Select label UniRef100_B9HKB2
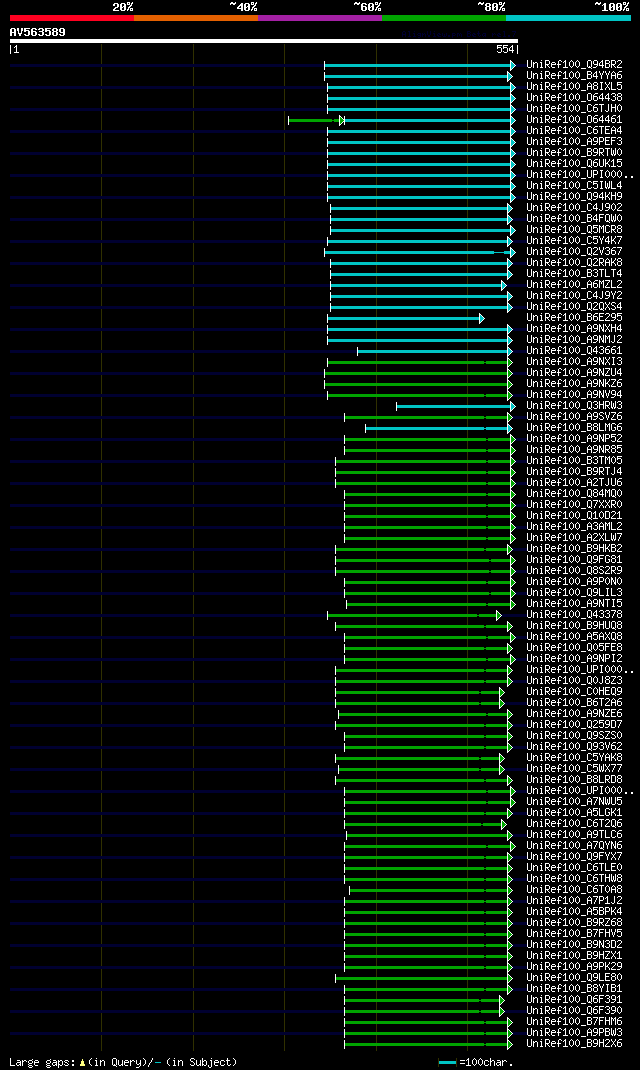The width and height of the screenshot is (640, 1070). [x=574, y=548]
